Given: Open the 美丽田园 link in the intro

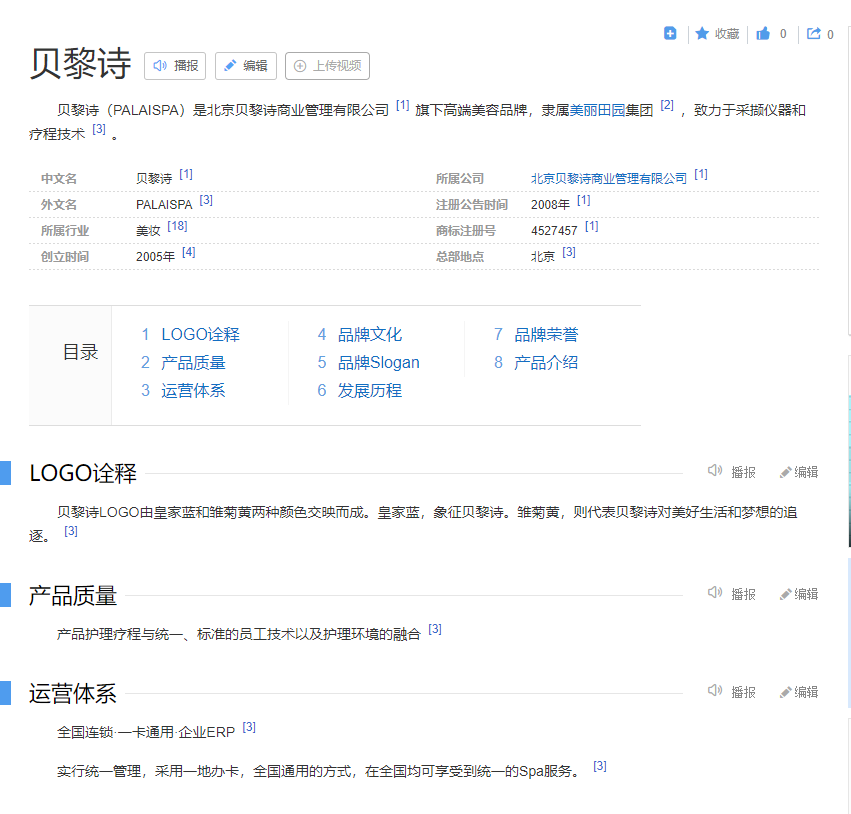Looking at the screenshot, I should [597, 110].
